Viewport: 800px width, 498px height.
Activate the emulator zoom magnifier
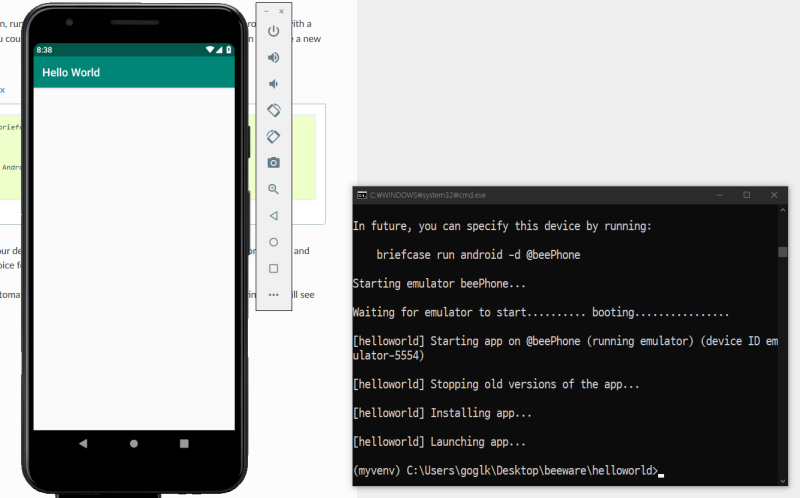pos(273,189)
